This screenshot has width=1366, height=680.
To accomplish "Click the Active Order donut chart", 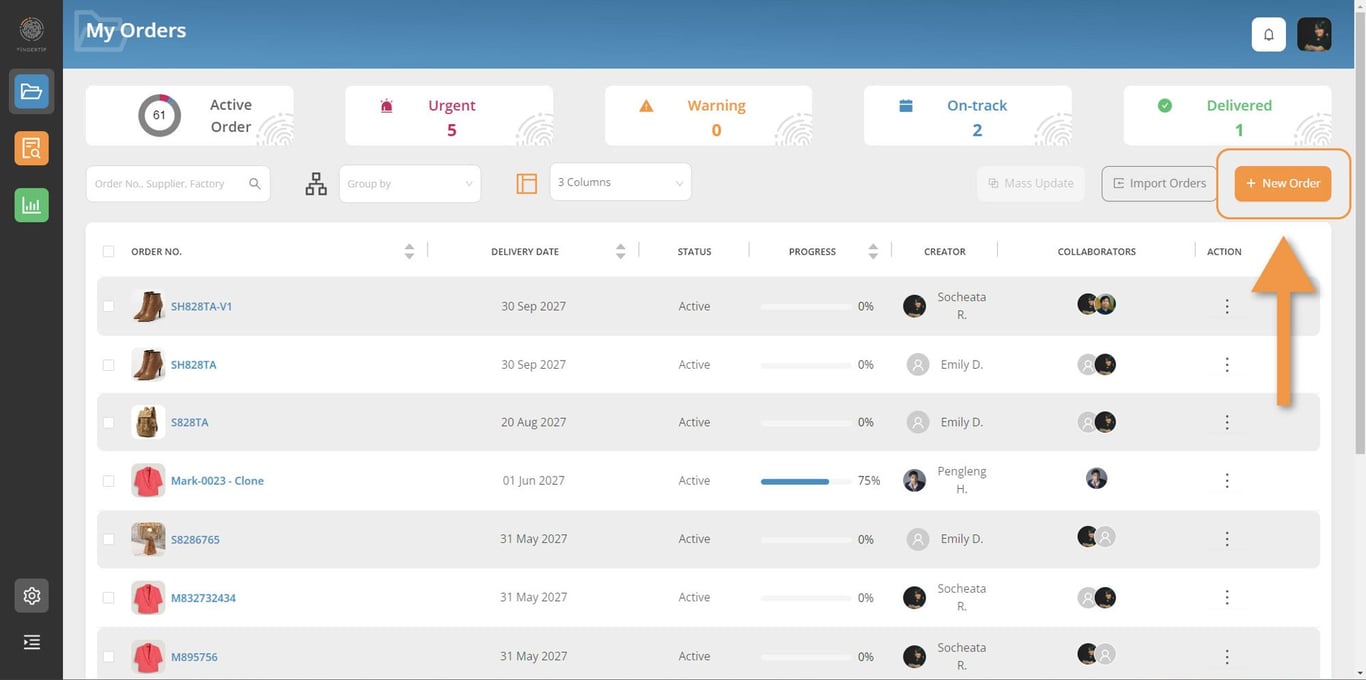I will pos(159,116).
